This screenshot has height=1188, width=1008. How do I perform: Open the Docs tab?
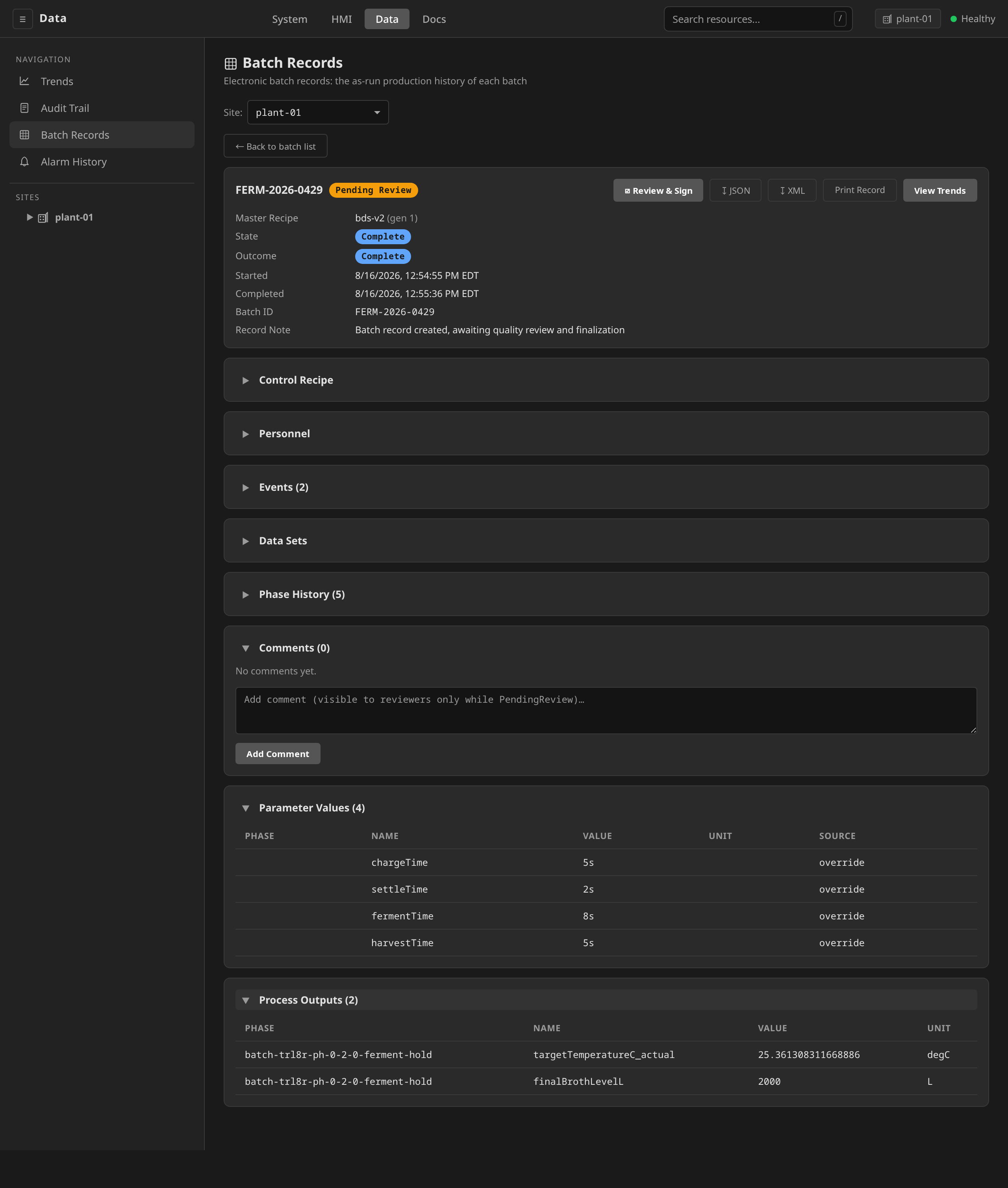[434, 19]
